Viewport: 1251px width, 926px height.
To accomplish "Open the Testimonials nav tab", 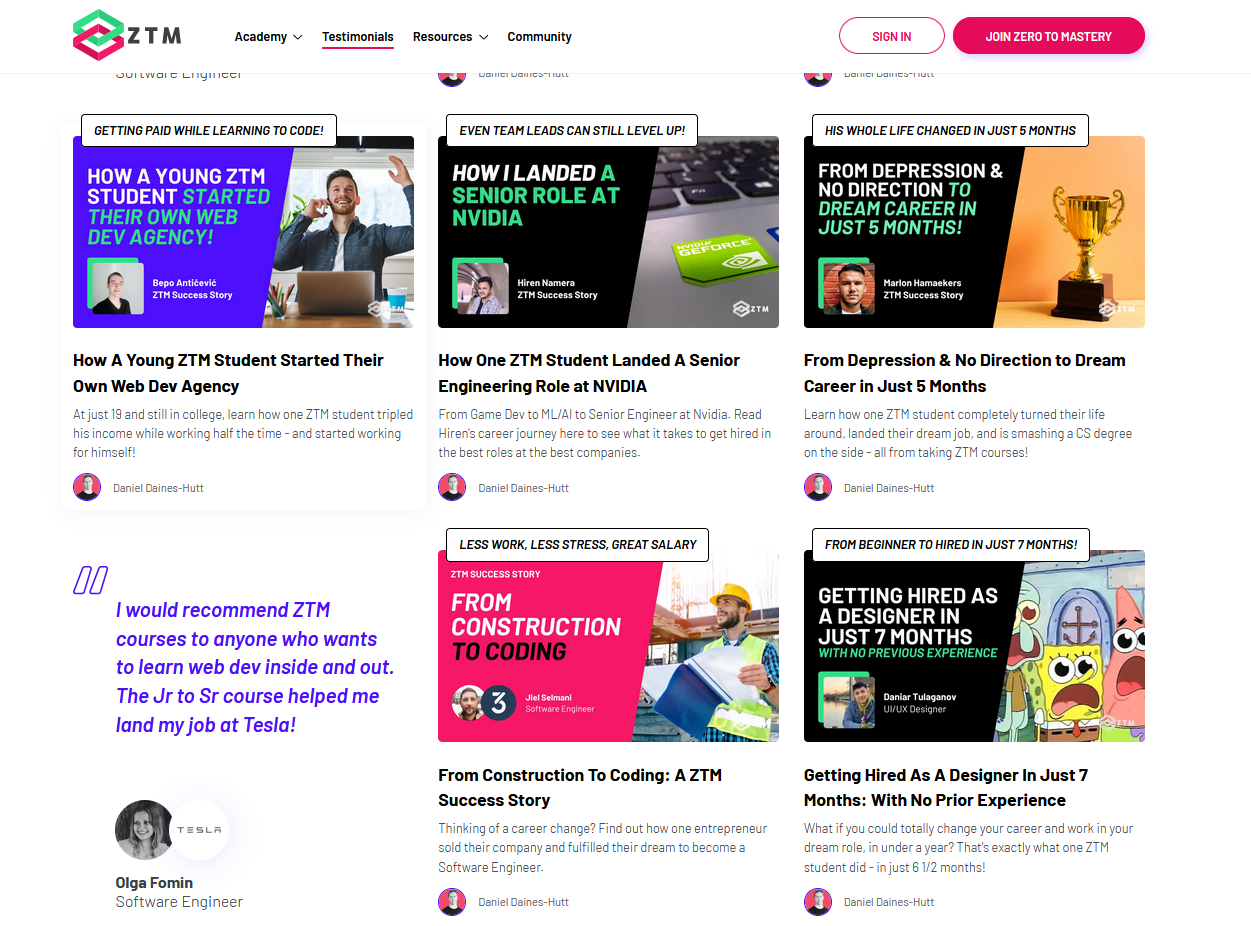I will click(x=358, y=37).
